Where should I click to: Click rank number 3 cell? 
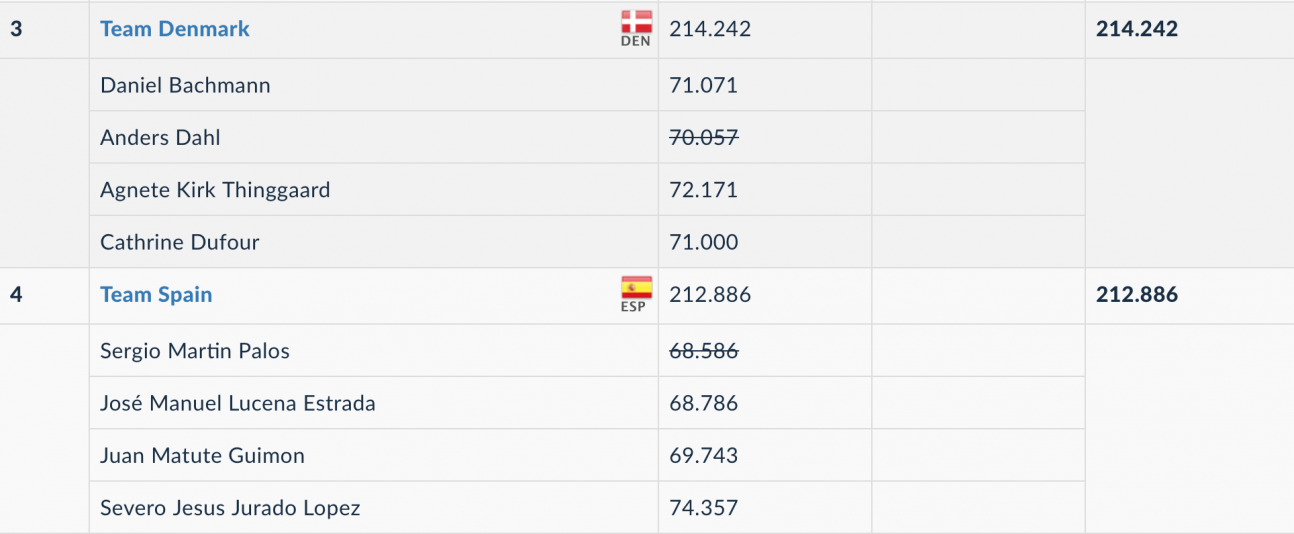tap(16, 29)
